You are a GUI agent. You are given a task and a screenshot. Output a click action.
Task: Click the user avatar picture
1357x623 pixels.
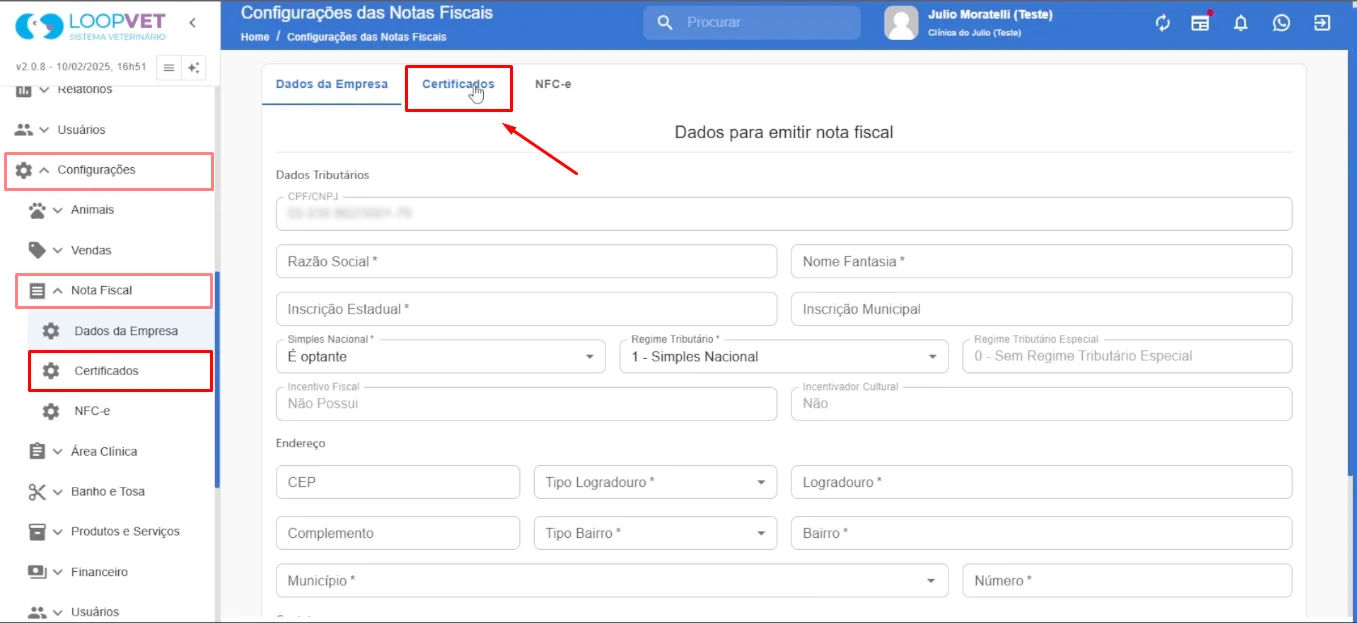point(901,23)
